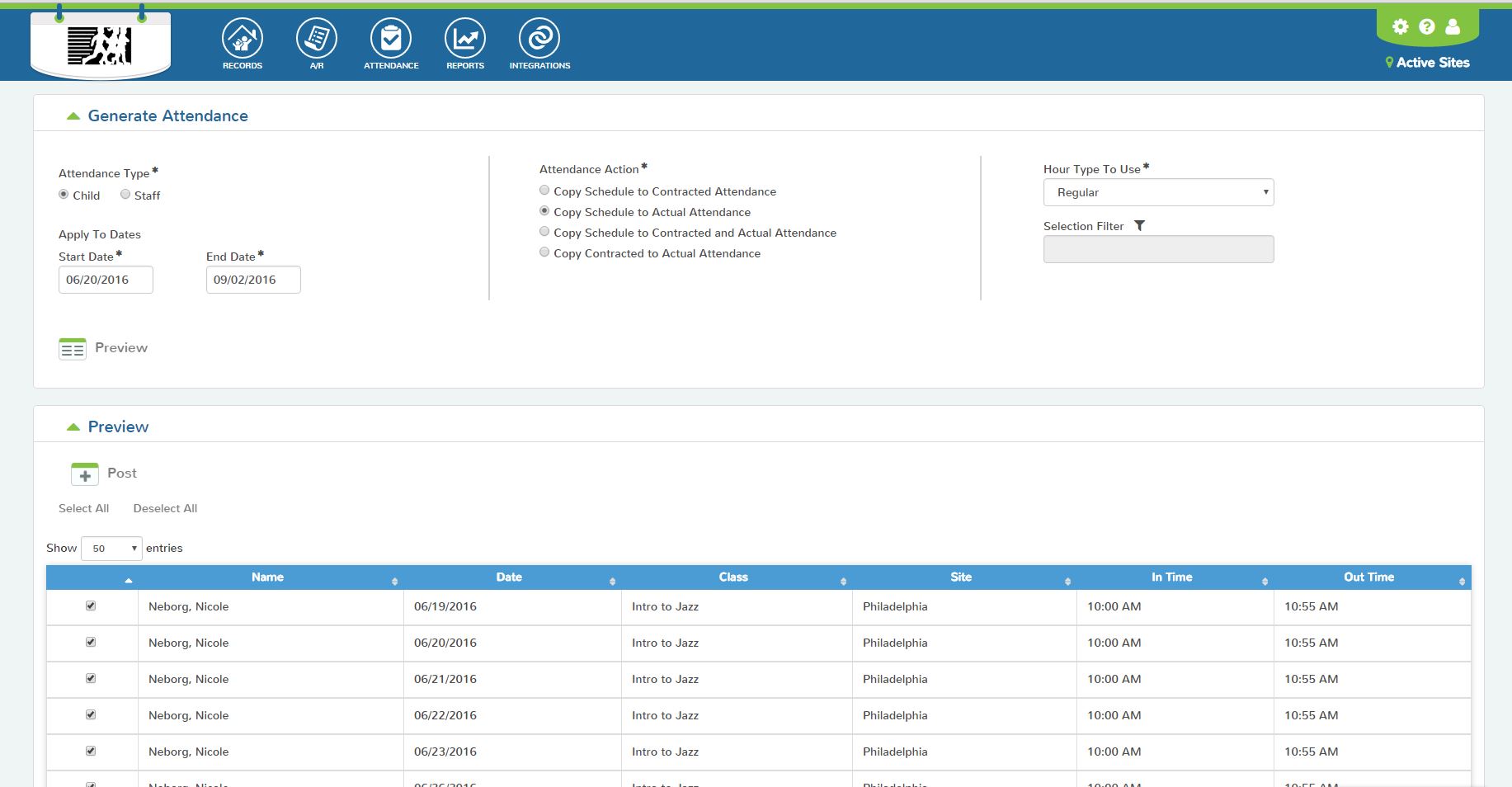1512x787 pixels.
Task: Choose Copy Contracted to Actual Attendance
Action: pos(544,252)
